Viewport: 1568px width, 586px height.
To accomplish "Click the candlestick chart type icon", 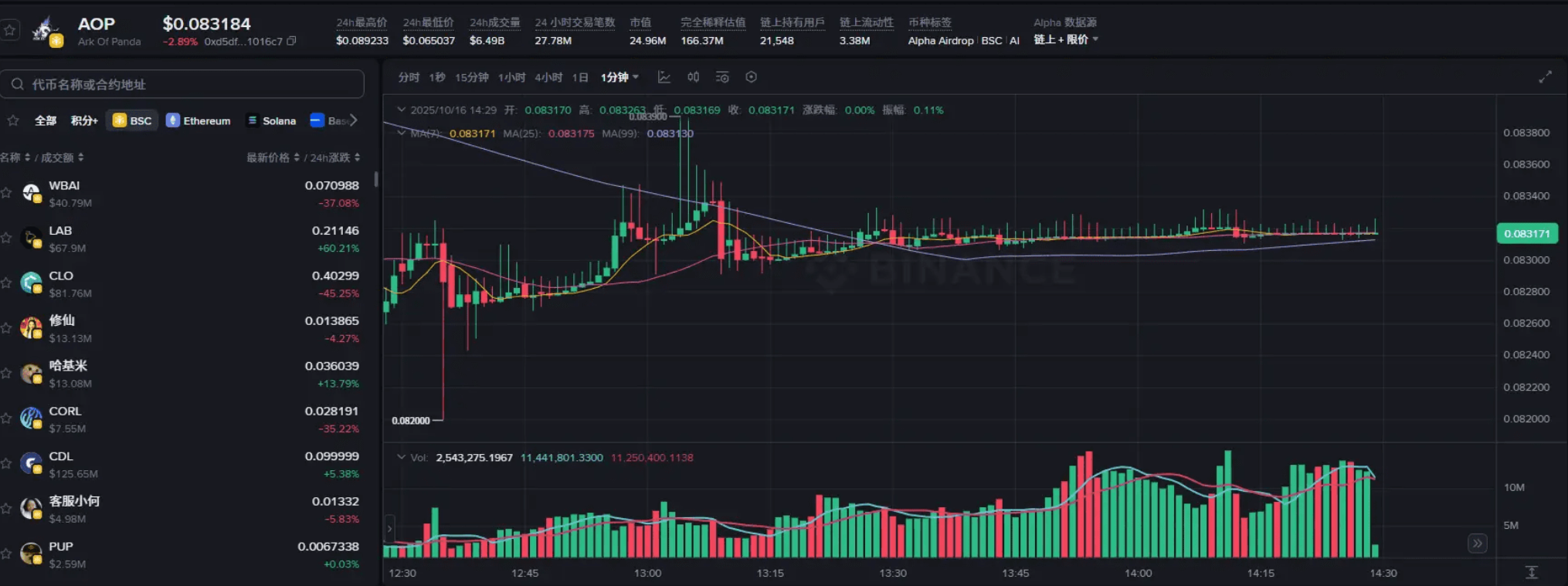I will (x=693, y=77).
